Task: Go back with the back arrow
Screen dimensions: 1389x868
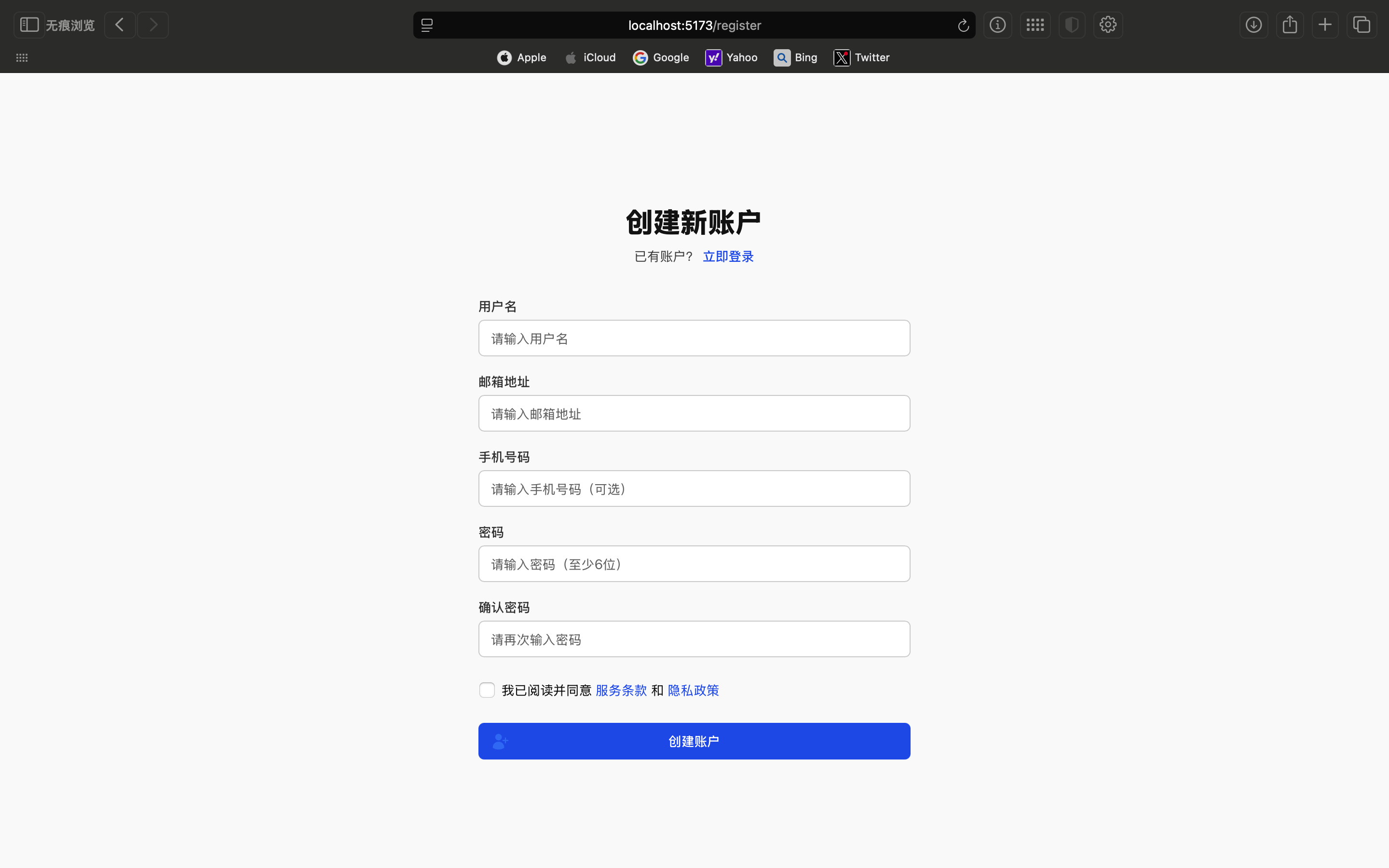Action: 120,25
